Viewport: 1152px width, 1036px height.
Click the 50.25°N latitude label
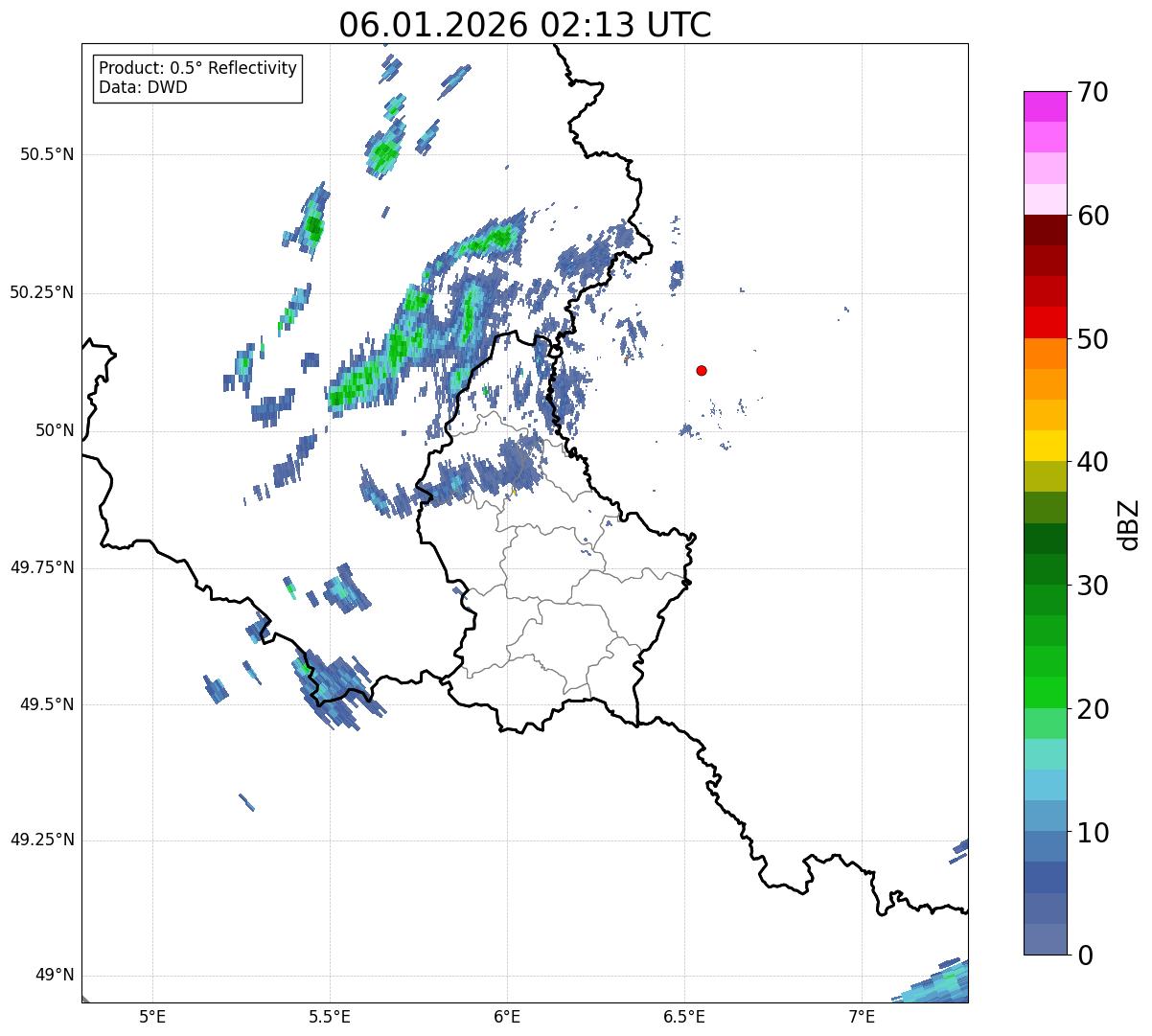(x=41, y=292)
